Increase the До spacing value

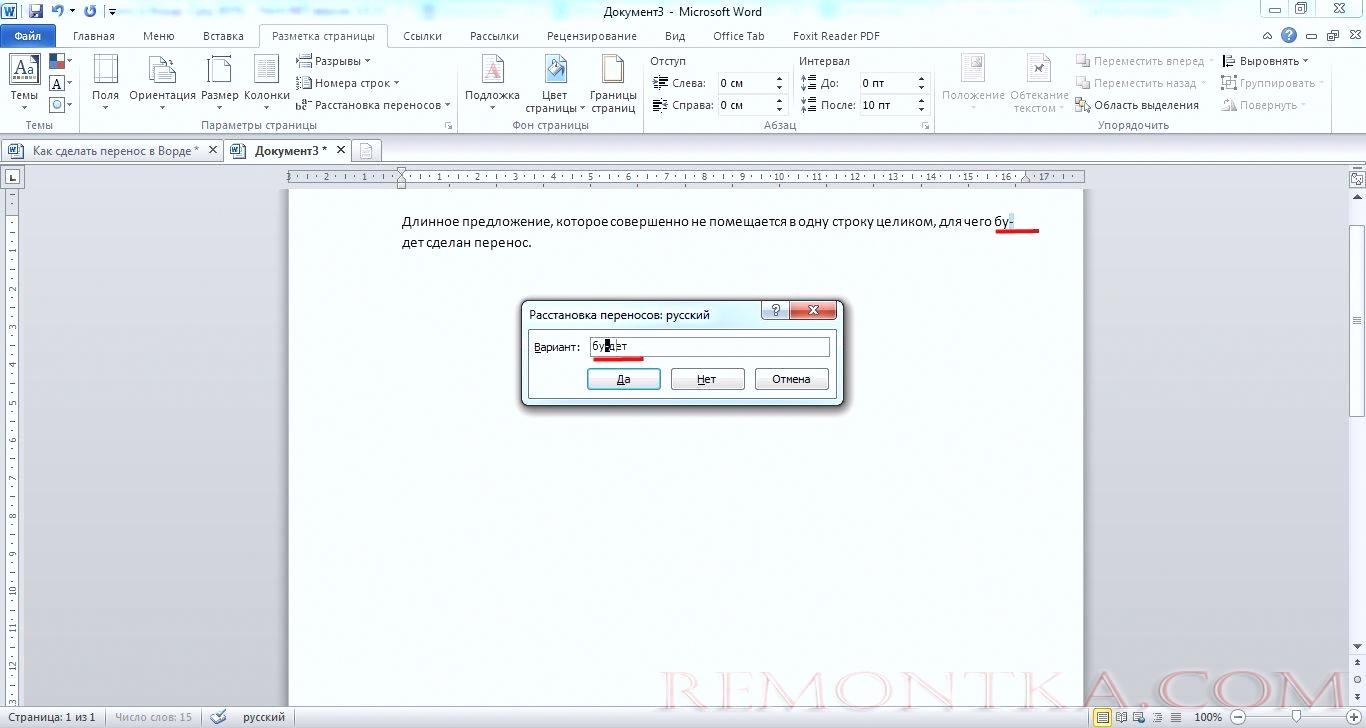(922, 79)
